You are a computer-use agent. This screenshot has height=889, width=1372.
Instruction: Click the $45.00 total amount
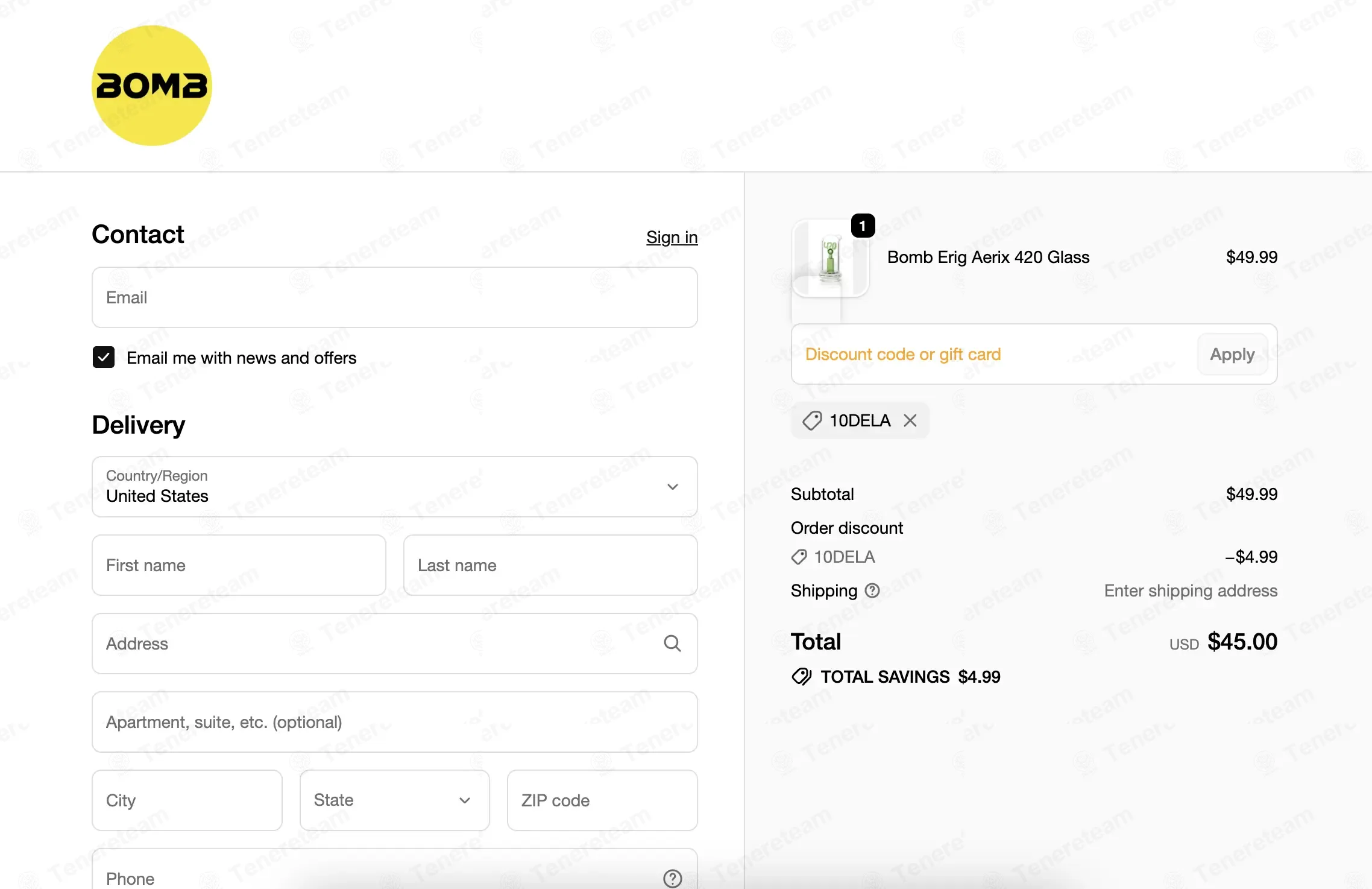coord(1242,642)
